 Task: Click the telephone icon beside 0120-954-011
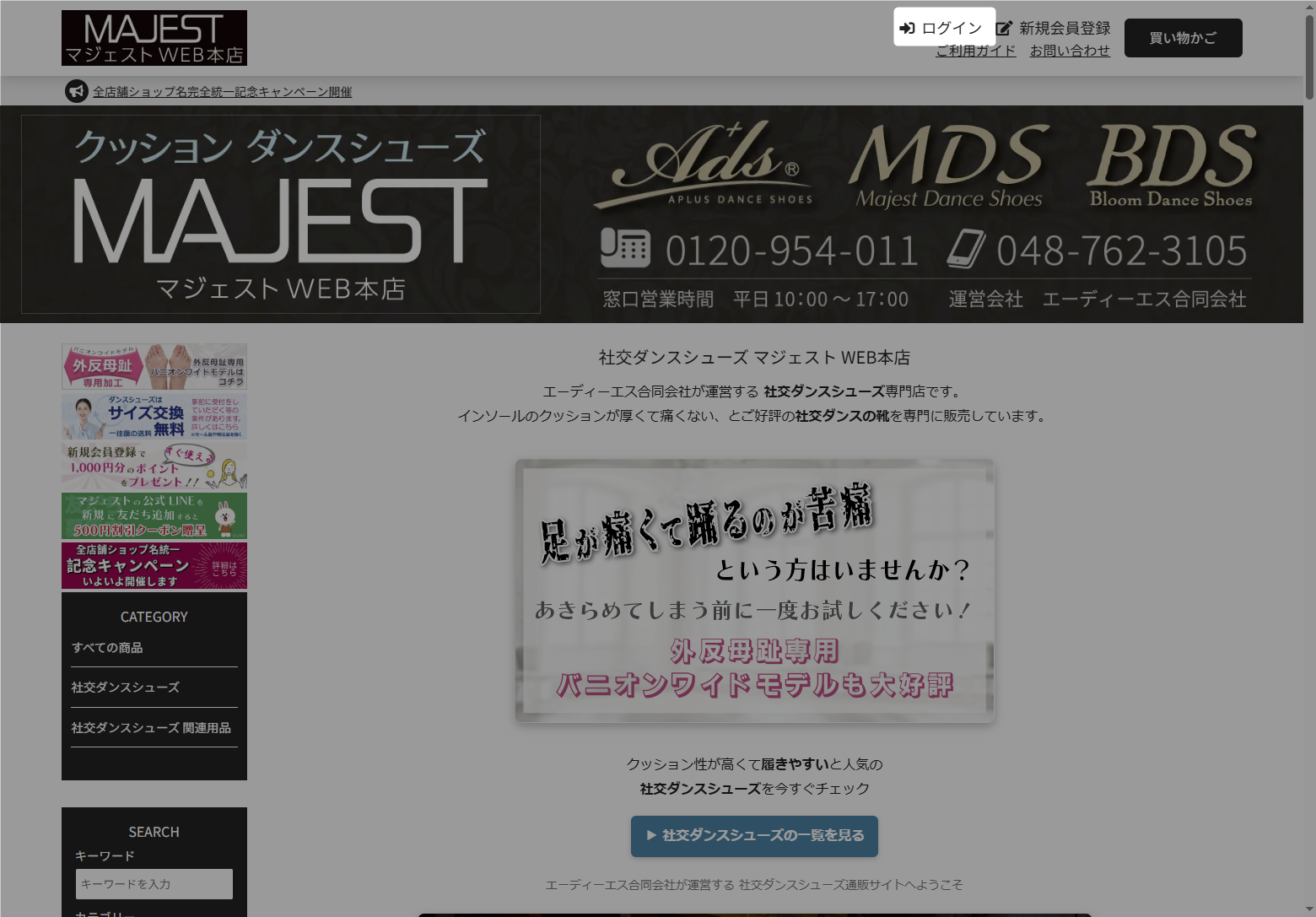coord(625,249)
